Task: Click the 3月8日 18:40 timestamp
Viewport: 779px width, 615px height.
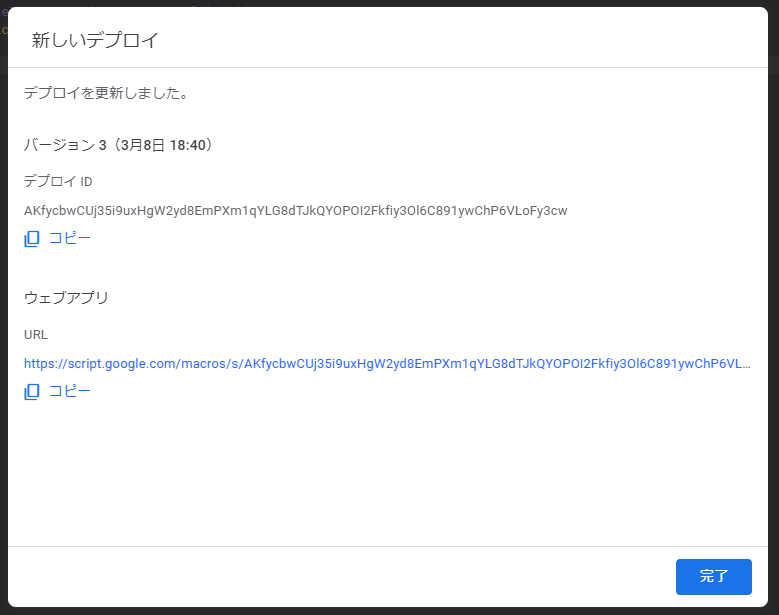Action: [x=163, y=145]
